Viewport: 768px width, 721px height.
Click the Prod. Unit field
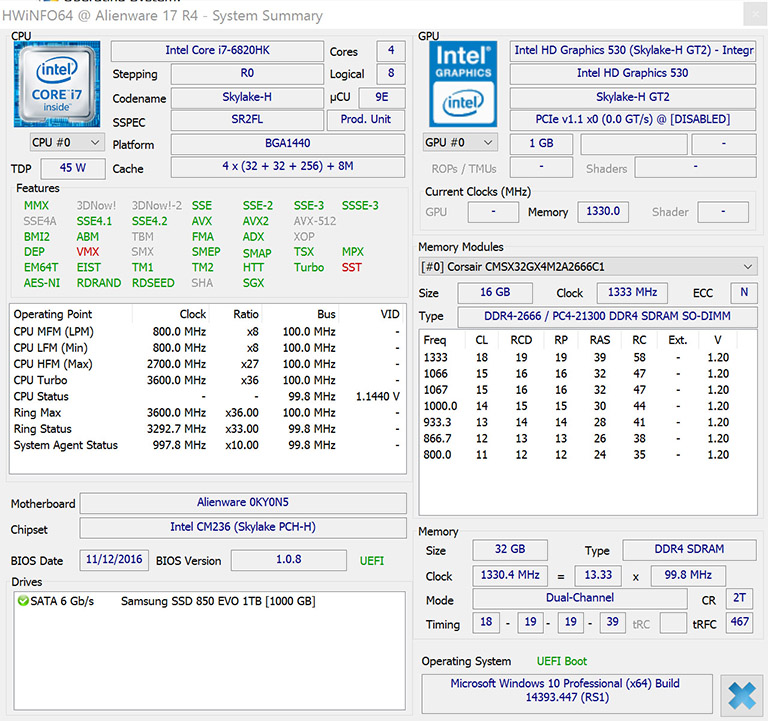[x=366, y=120]
